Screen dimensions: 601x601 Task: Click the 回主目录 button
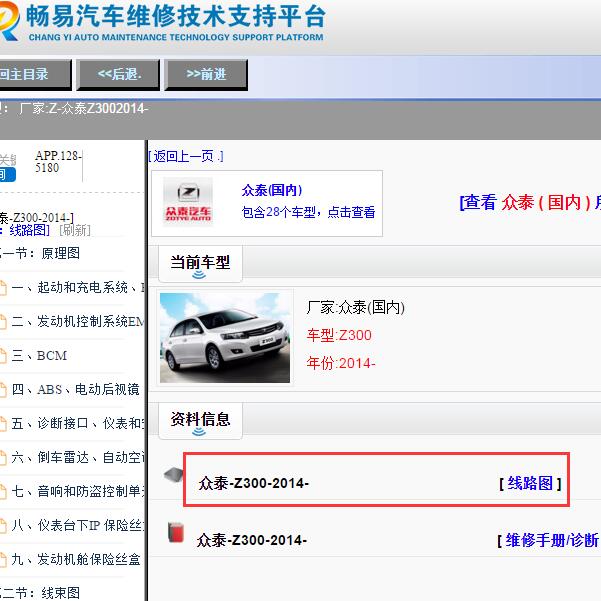(x=34, y=74)
